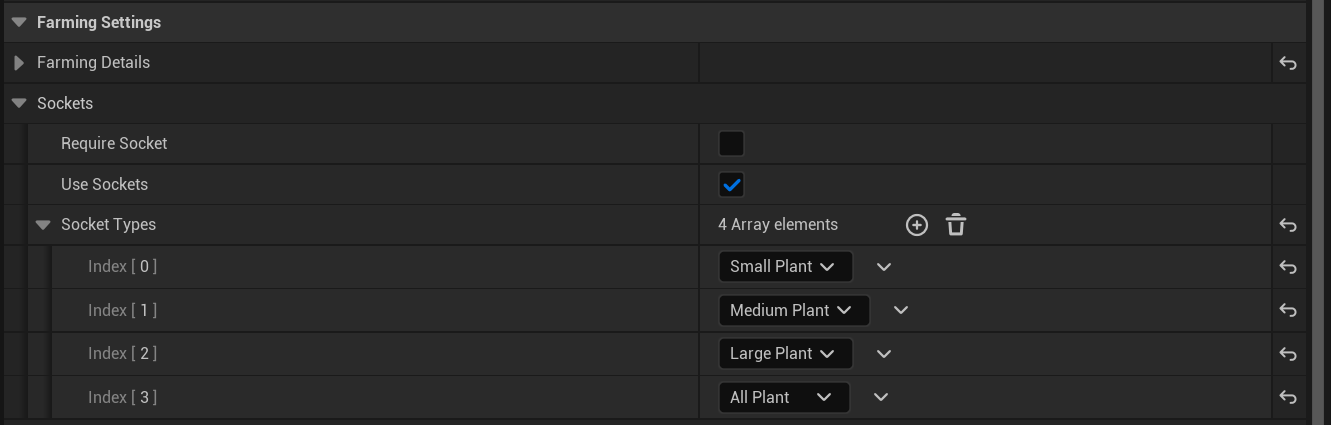Uncheck the Use Sockets checkbox
1331x425 pixels.
[x=731, y=185]
